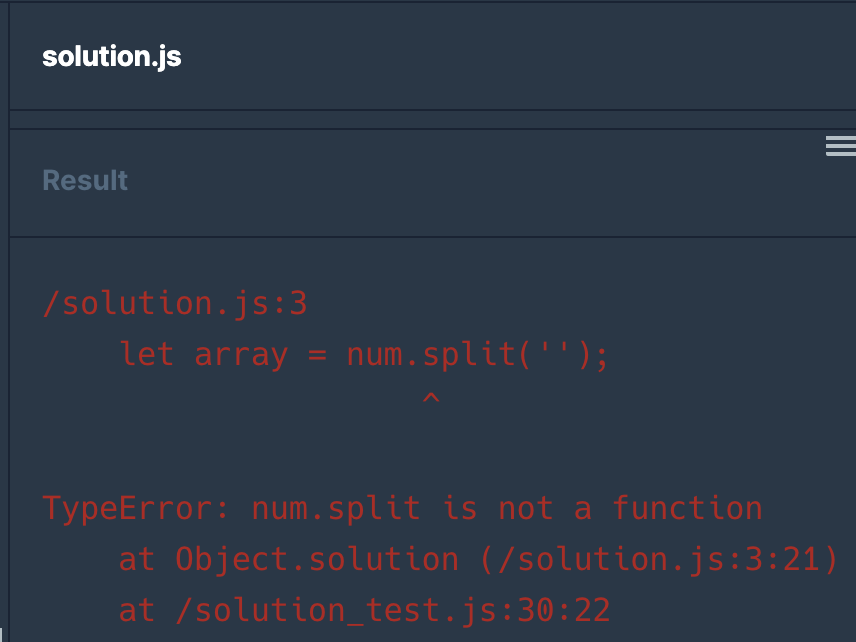Viewport: 856px width, 642px height.
Task: Click Object.solution in the stack trace
Action: tap(317, 560)
